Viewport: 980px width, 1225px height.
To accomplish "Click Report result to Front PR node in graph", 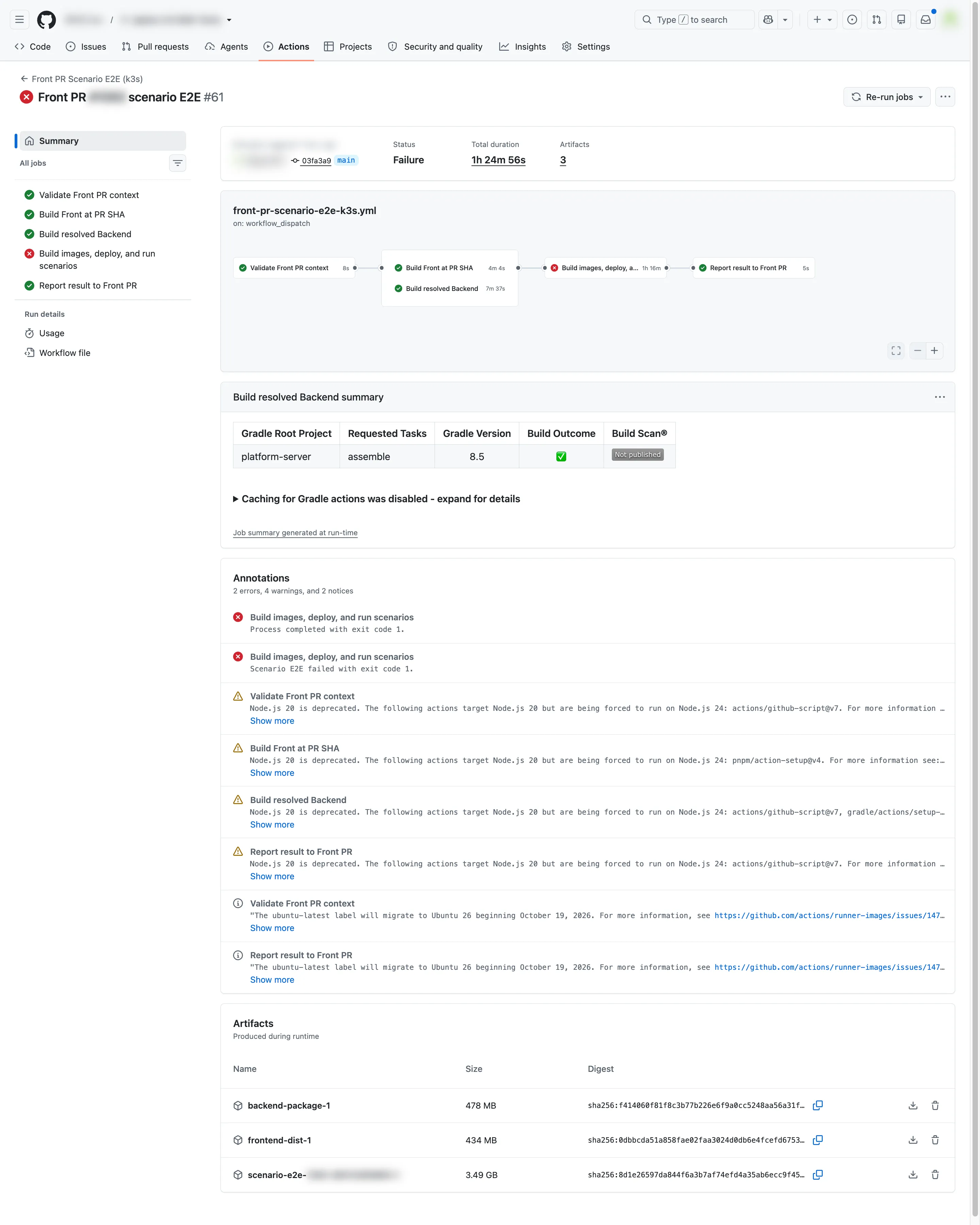I will [x=754, y=268].
